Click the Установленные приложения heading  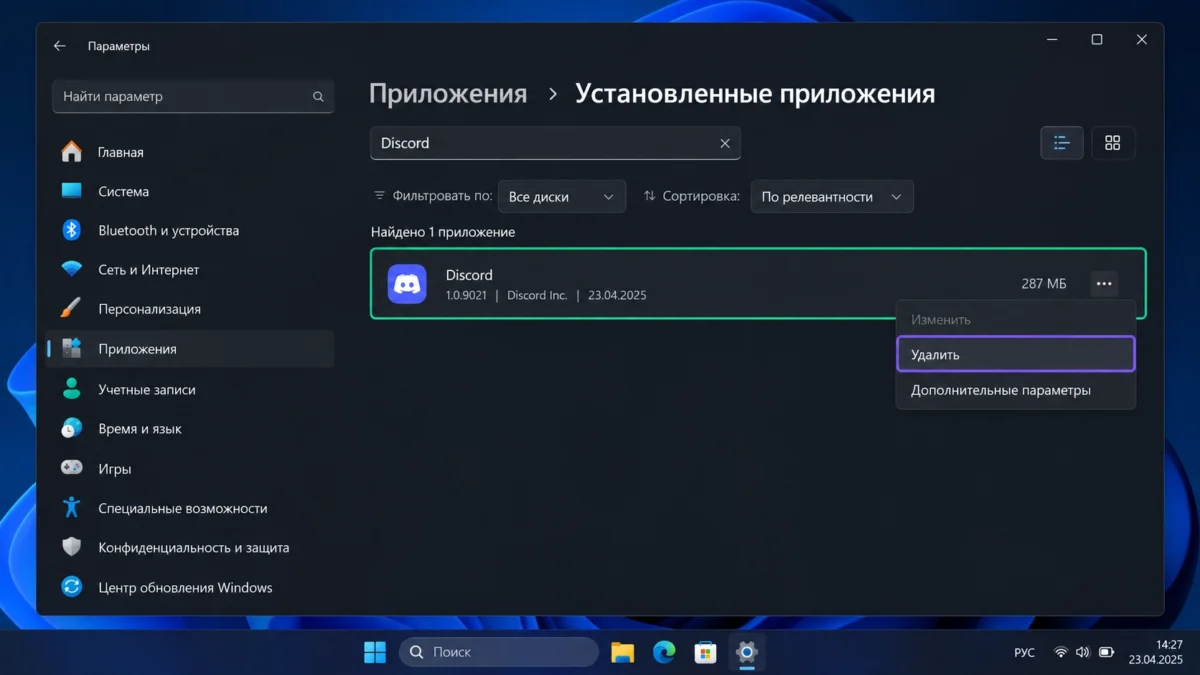pos(755,94)
